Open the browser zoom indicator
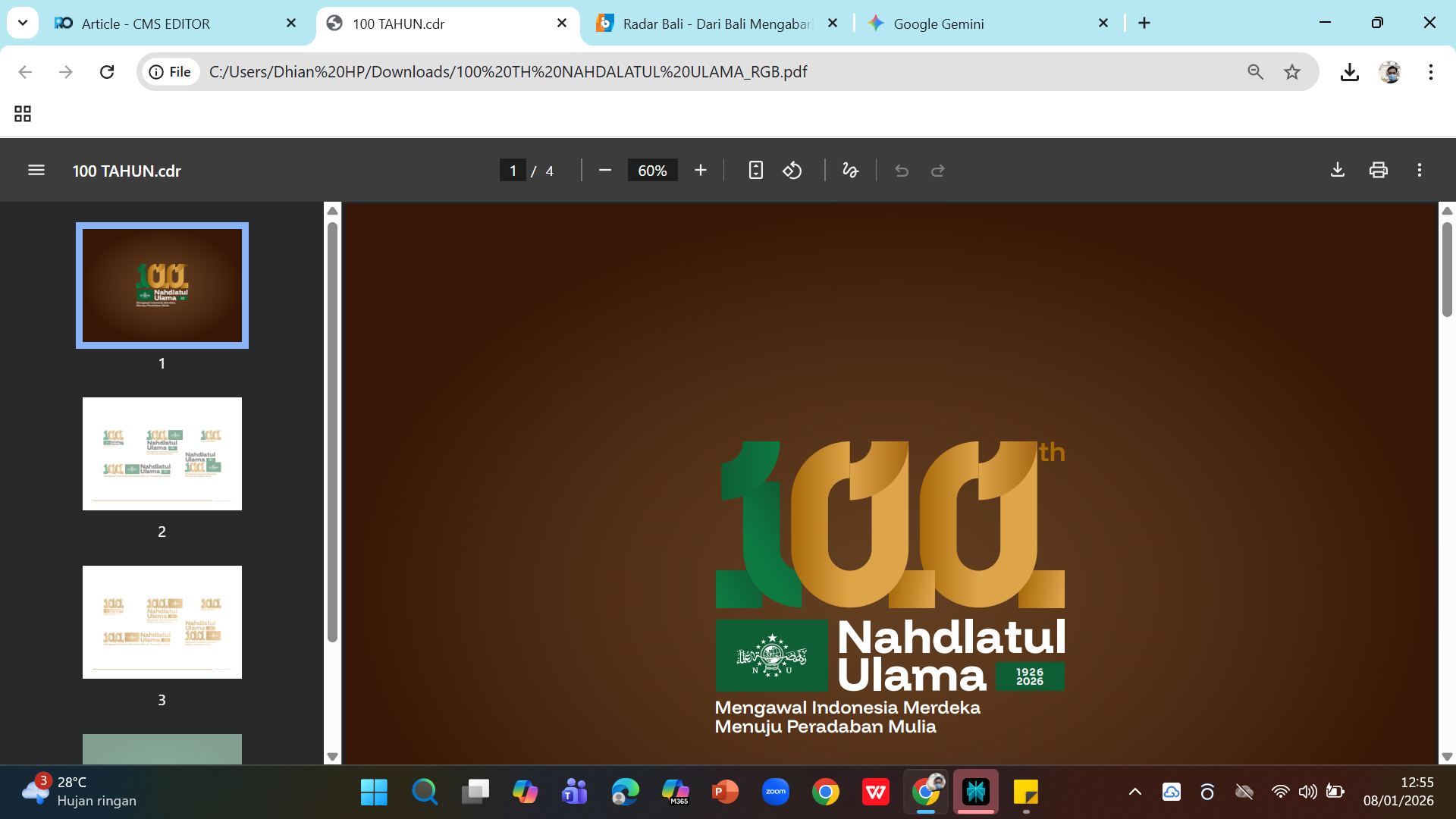The width and height of the screenshot is (1456, 819). pyautogui.click(x=1256, y=72)
